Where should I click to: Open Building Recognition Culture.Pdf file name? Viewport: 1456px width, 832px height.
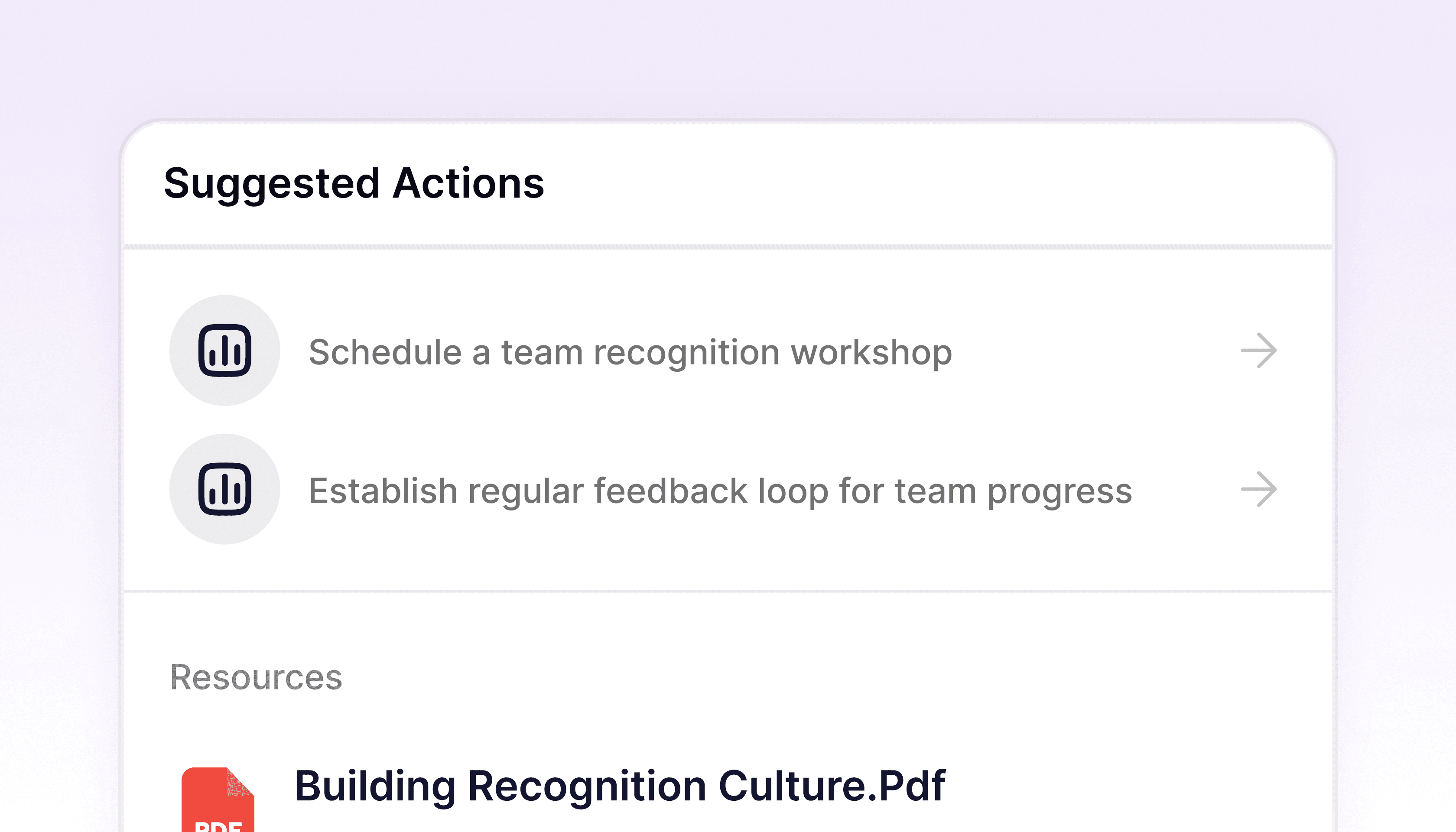point(619,786)
